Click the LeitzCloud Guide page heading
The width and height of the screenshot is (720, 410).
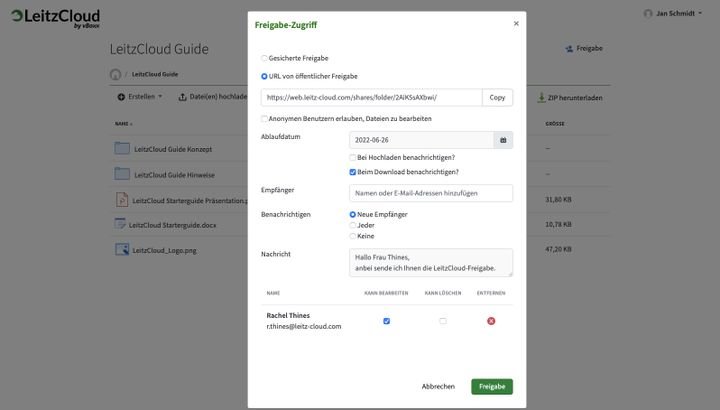[159, 49]
